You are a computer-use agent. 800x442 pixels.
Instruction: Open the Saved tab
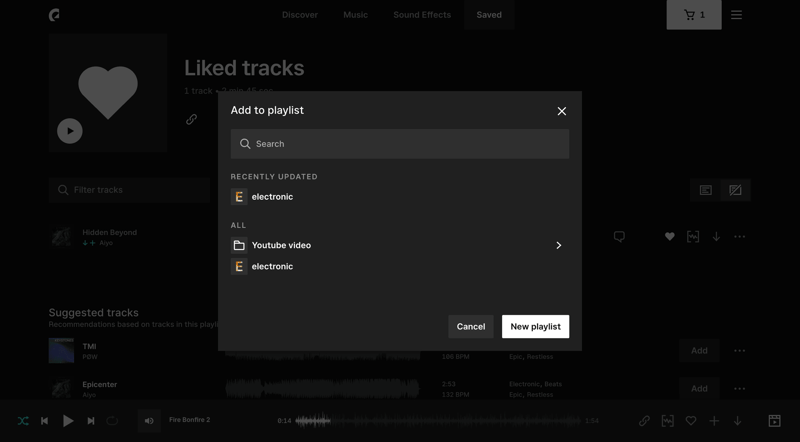489,15
